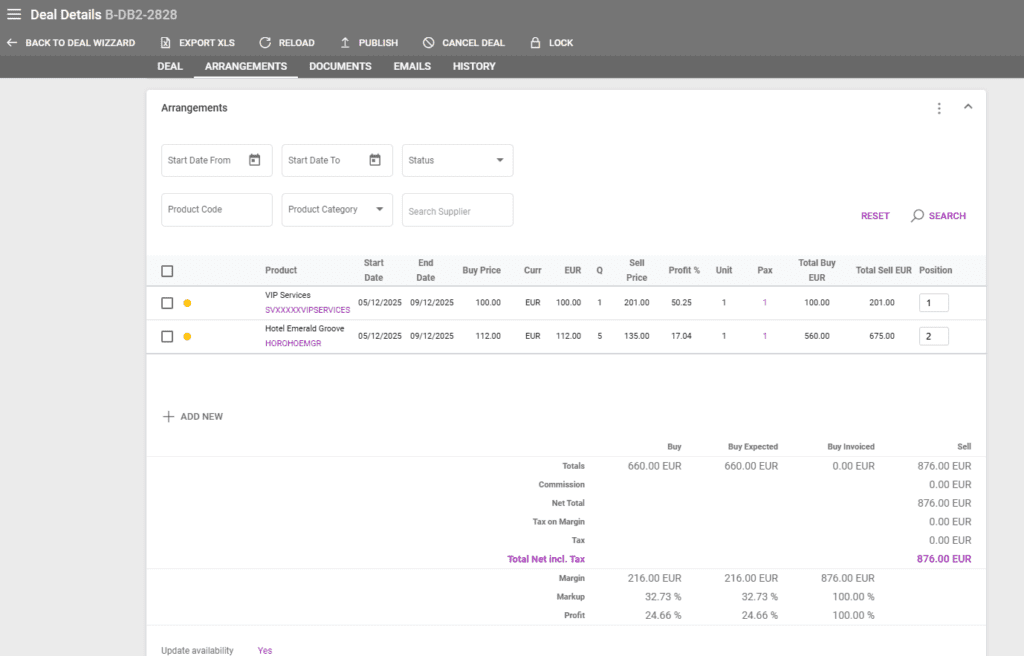Click the ADD NEW button
The image size is (1024, 656).
(192, 416)
